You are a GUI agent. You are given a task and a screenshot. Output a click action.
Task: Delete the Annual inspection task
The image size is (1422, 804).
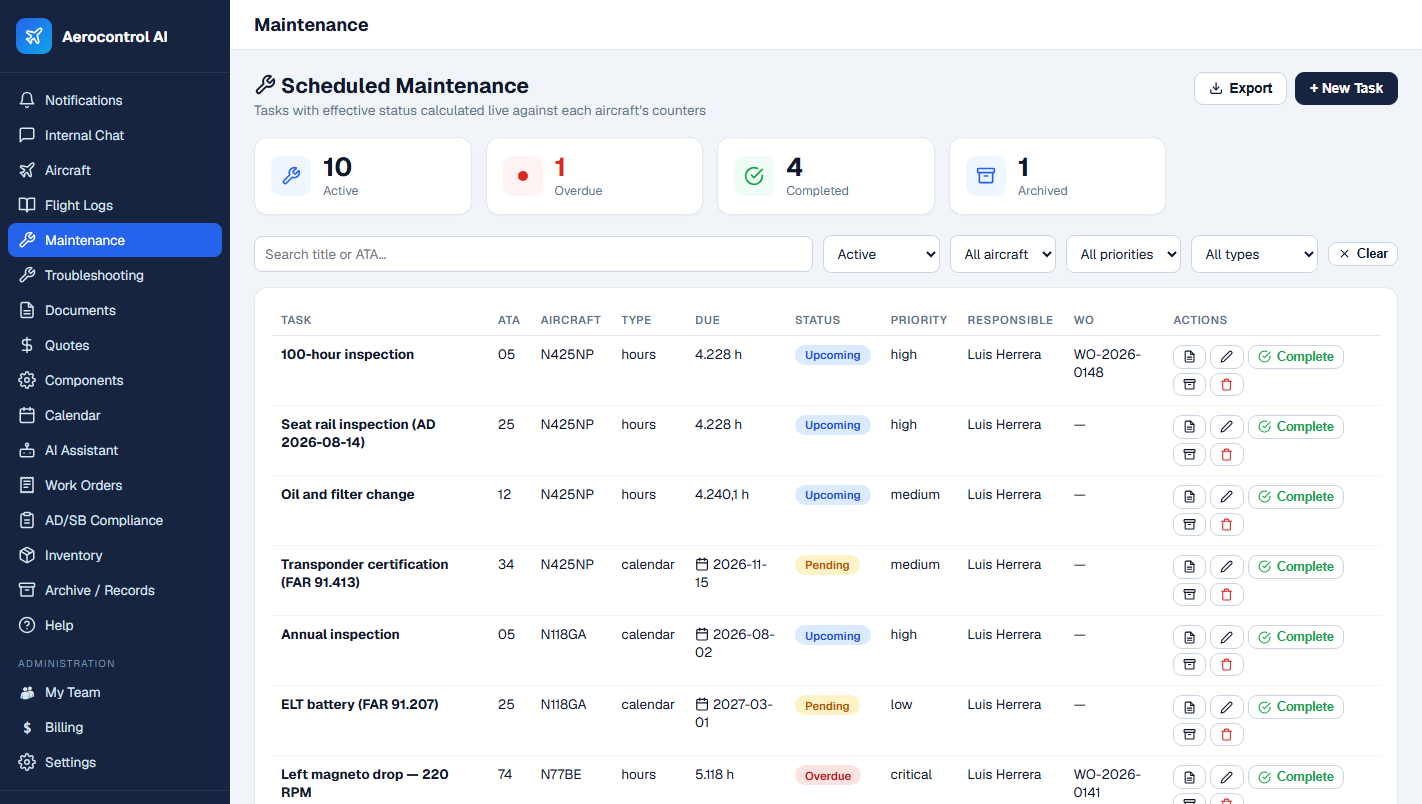click(1227, 664)
